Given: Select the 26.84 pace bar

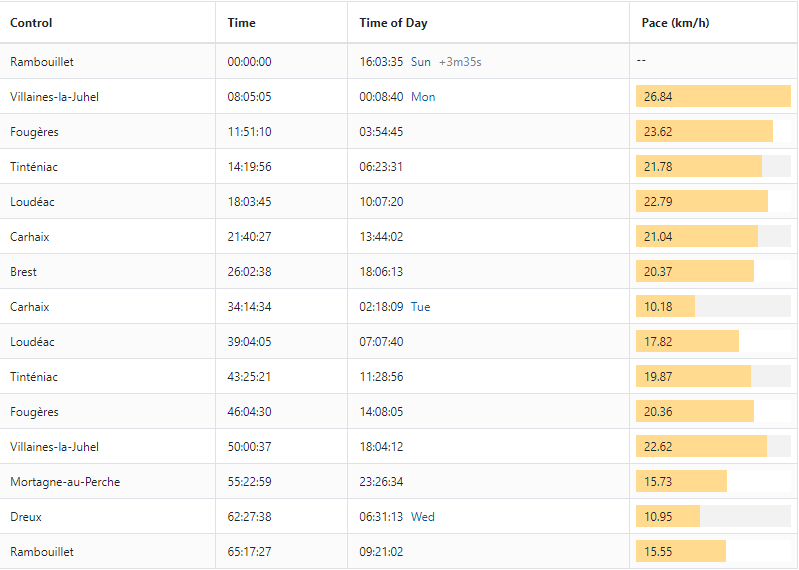Looking at the screenshot, I should pos(712,97).
